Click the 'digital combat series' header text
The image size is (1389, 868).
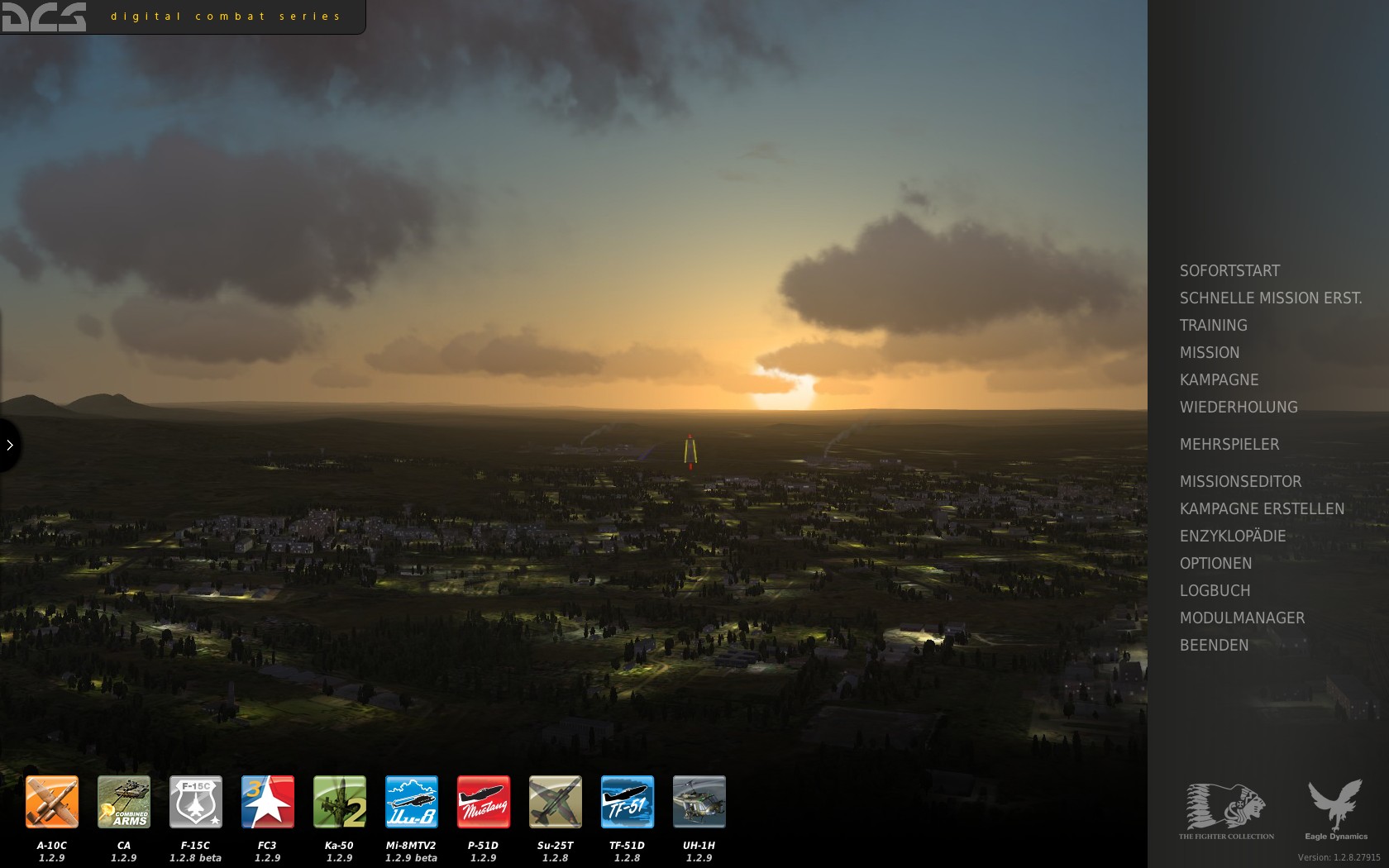226,17
